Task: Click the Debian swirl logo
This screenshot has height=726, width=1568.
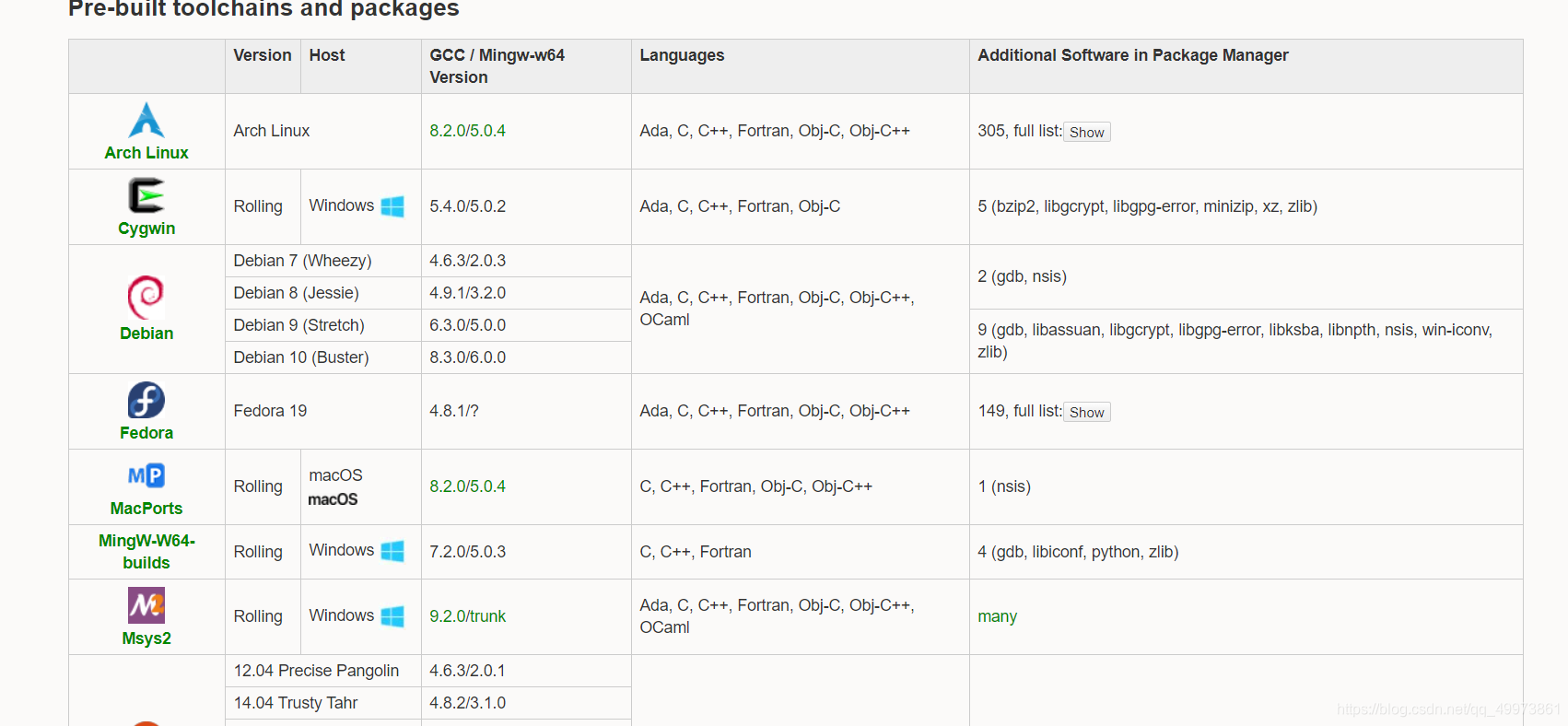Action: [146, 298]
